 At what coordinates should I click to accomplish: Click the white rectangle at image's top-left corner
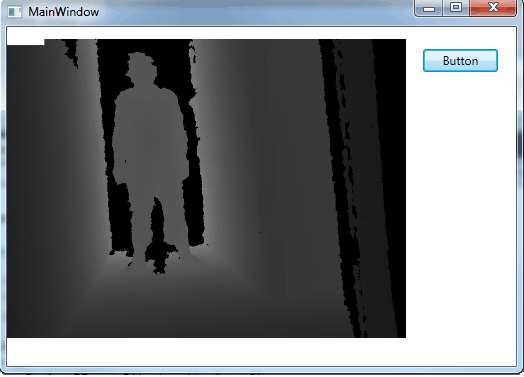(x=25, y=42)
